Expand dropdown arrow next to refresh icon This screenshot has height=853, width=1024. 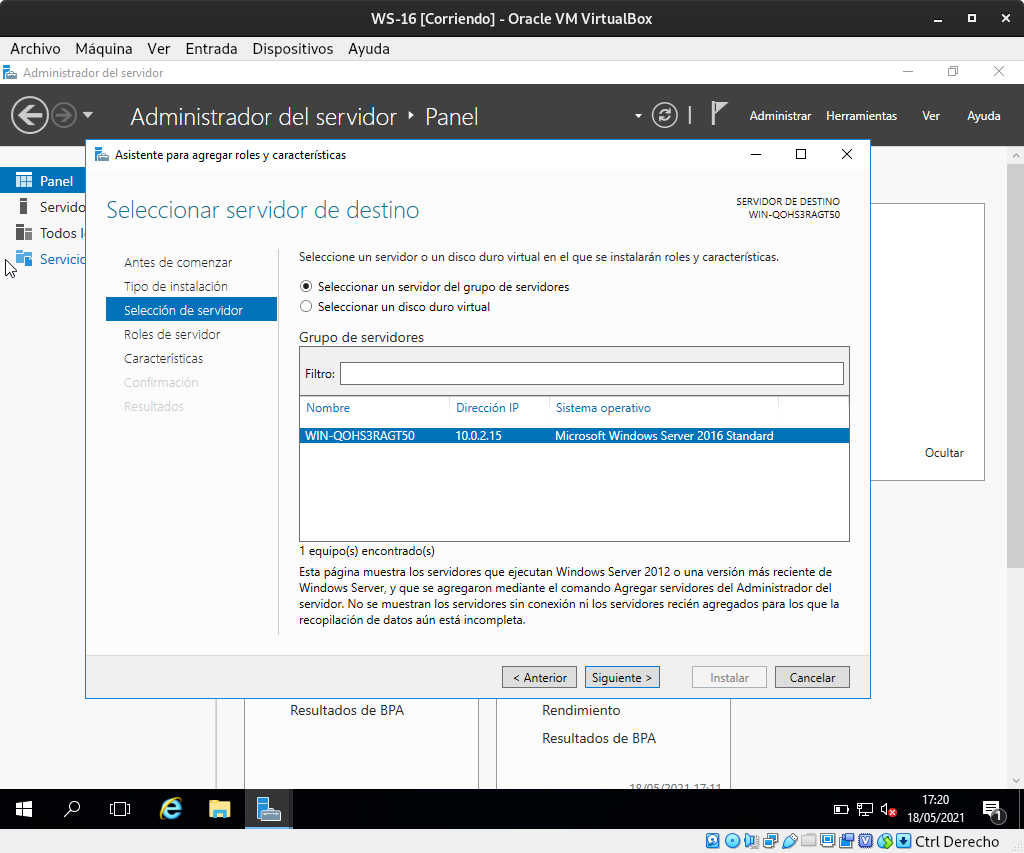pyautogui.click(x=639, y=116)
